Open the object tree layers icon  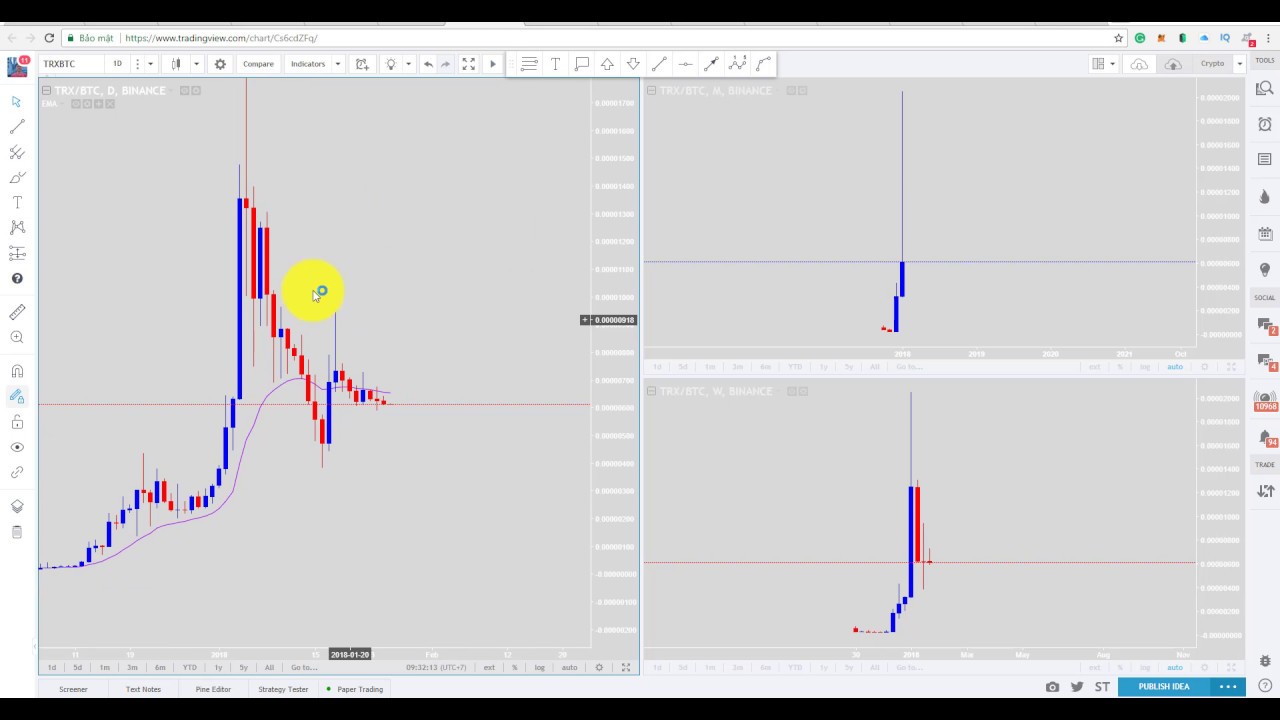tap(17, 506)
